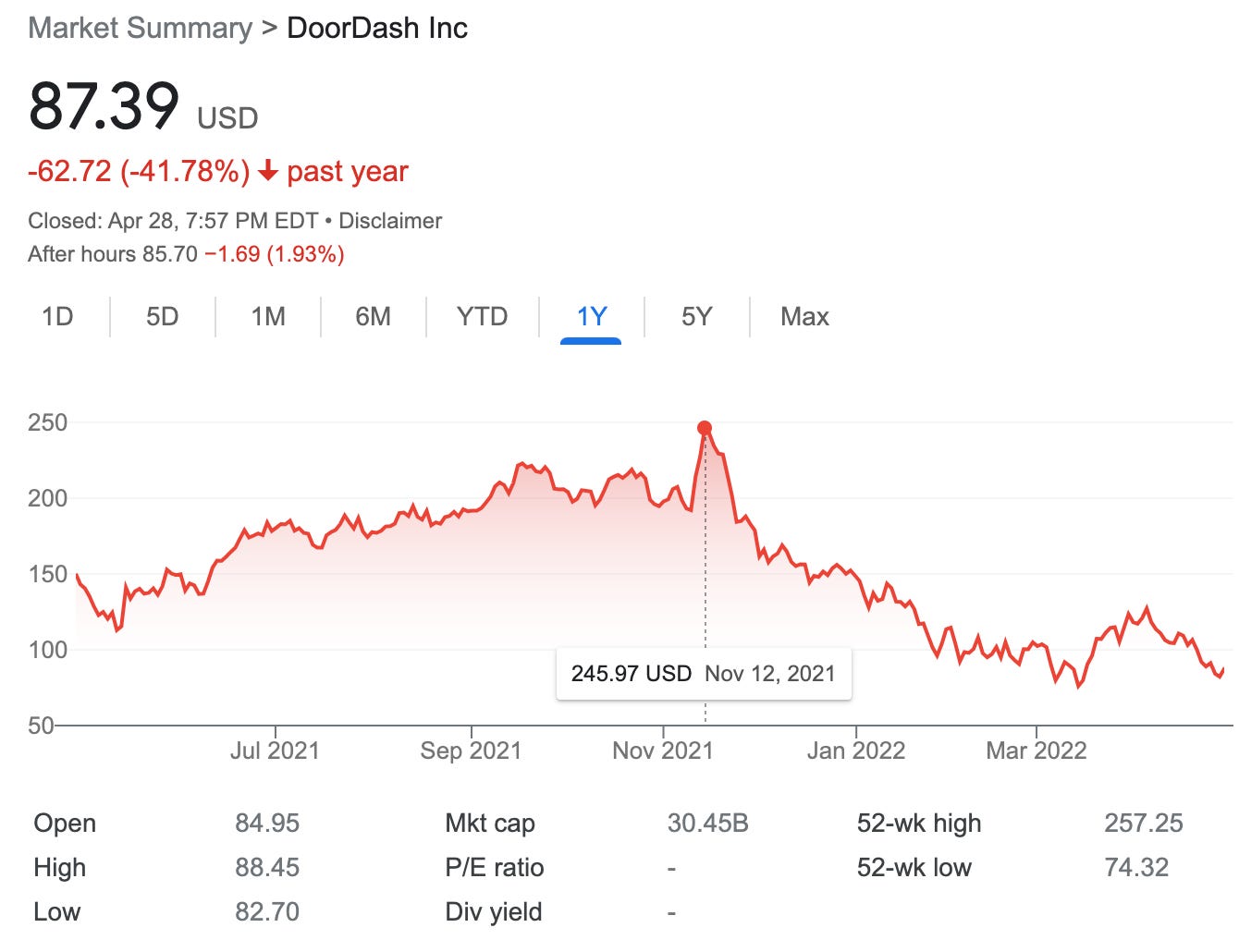Viewport: 1239px width, 952px height.
Task: Open the 1M chart range
Action: coord(268,317)
